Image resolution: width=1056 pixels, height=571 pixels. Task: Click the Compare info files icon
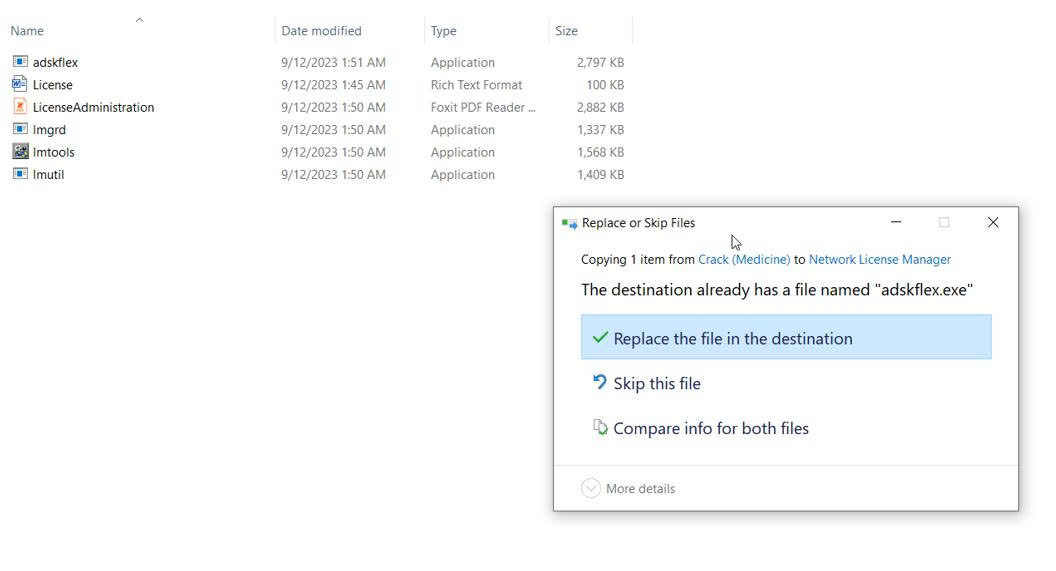click(x=600, y=427)
